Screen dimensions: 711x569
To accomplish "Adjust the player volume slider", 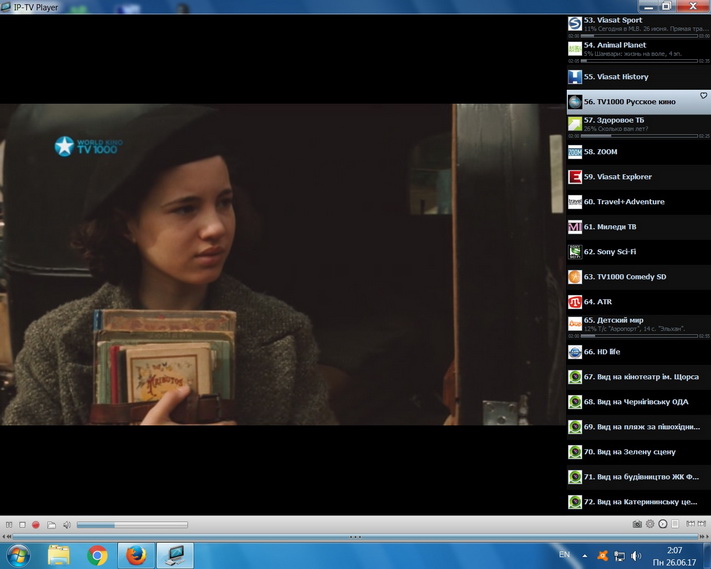I will 132,525.
